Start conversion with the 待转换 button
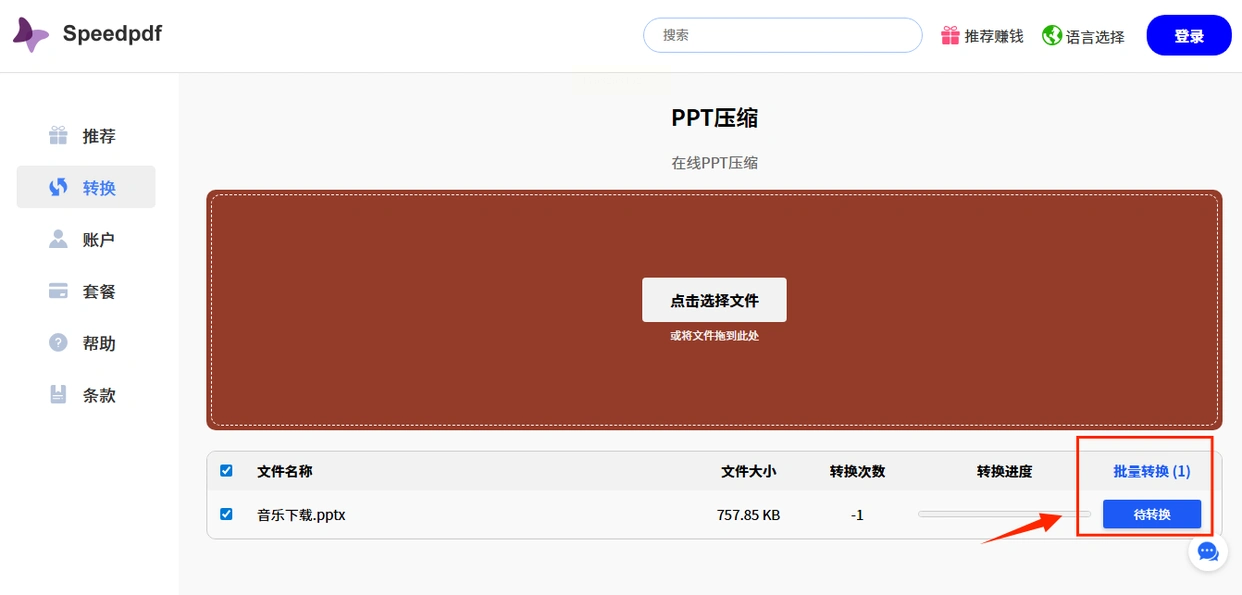 tap(1151, 515)
